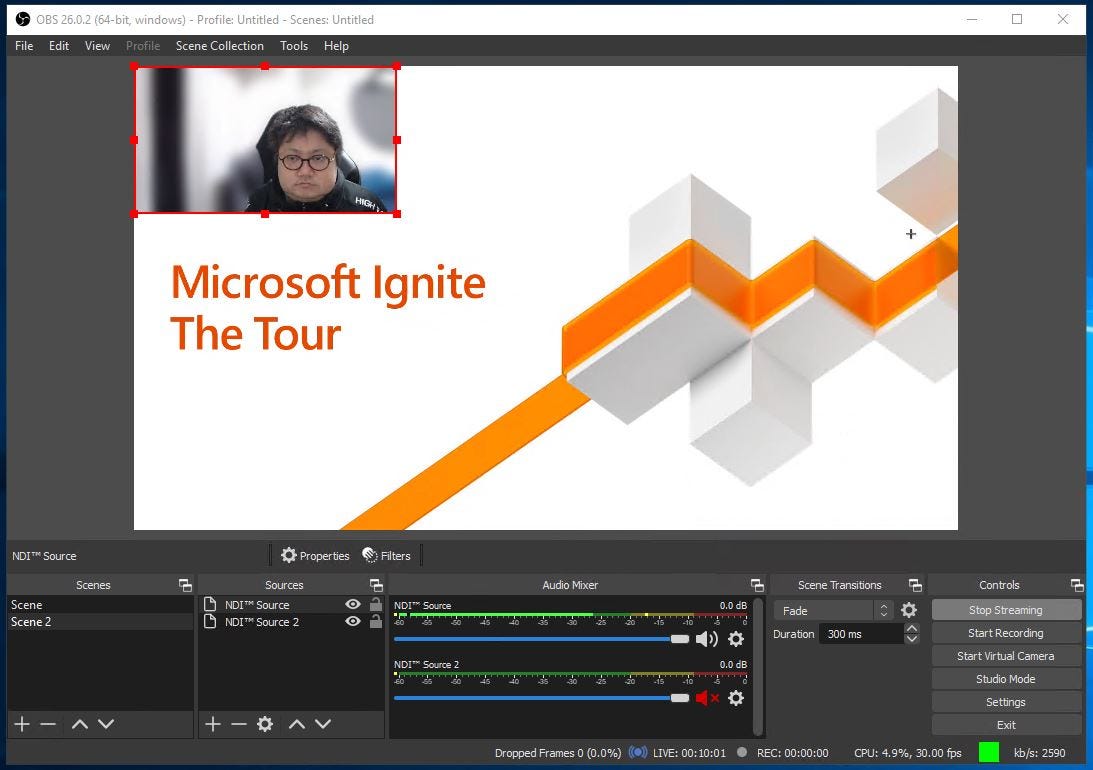The image size is (1093, 770).
Task: Lock the NDI Source item
Action: tap(376, 604)
